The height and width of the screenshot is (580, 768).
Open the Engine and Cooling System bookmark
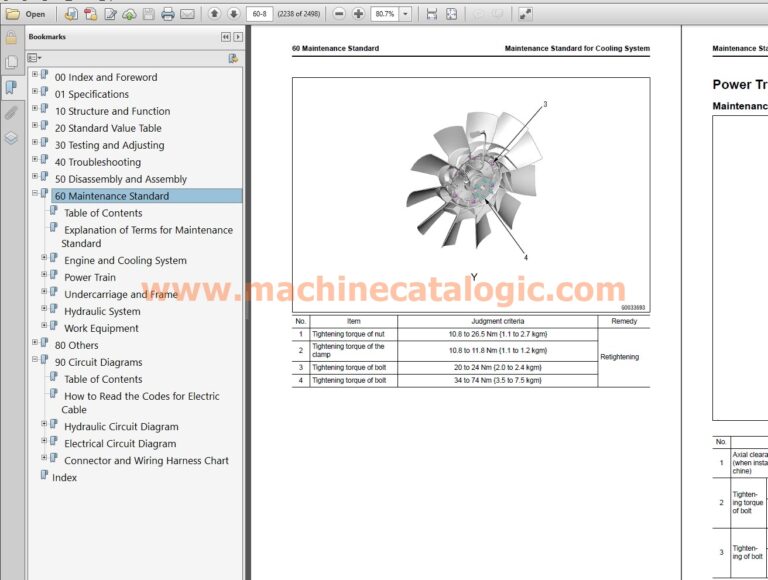click(125, 261)
